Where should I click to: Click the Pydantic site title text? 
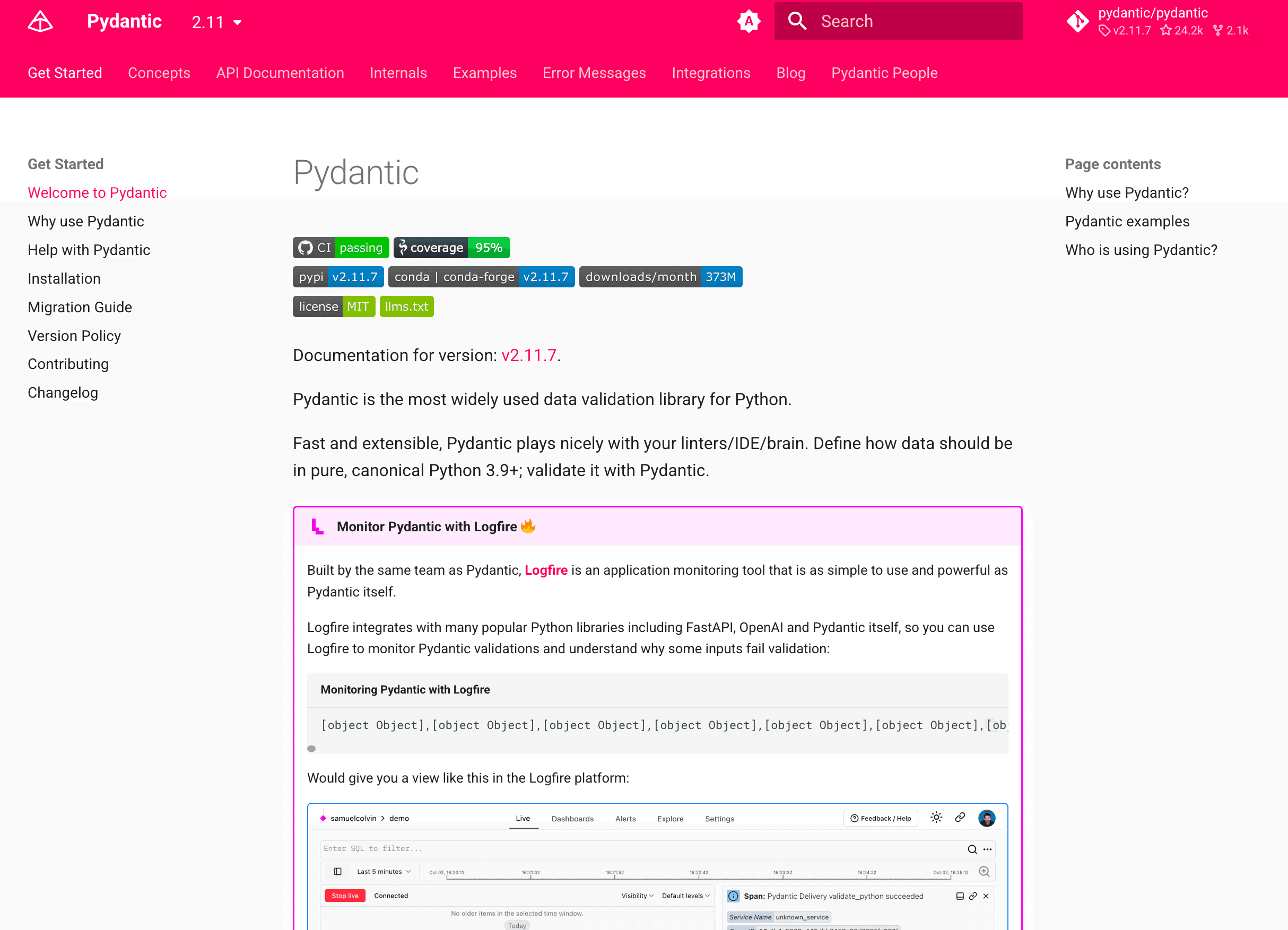(124, 21)
